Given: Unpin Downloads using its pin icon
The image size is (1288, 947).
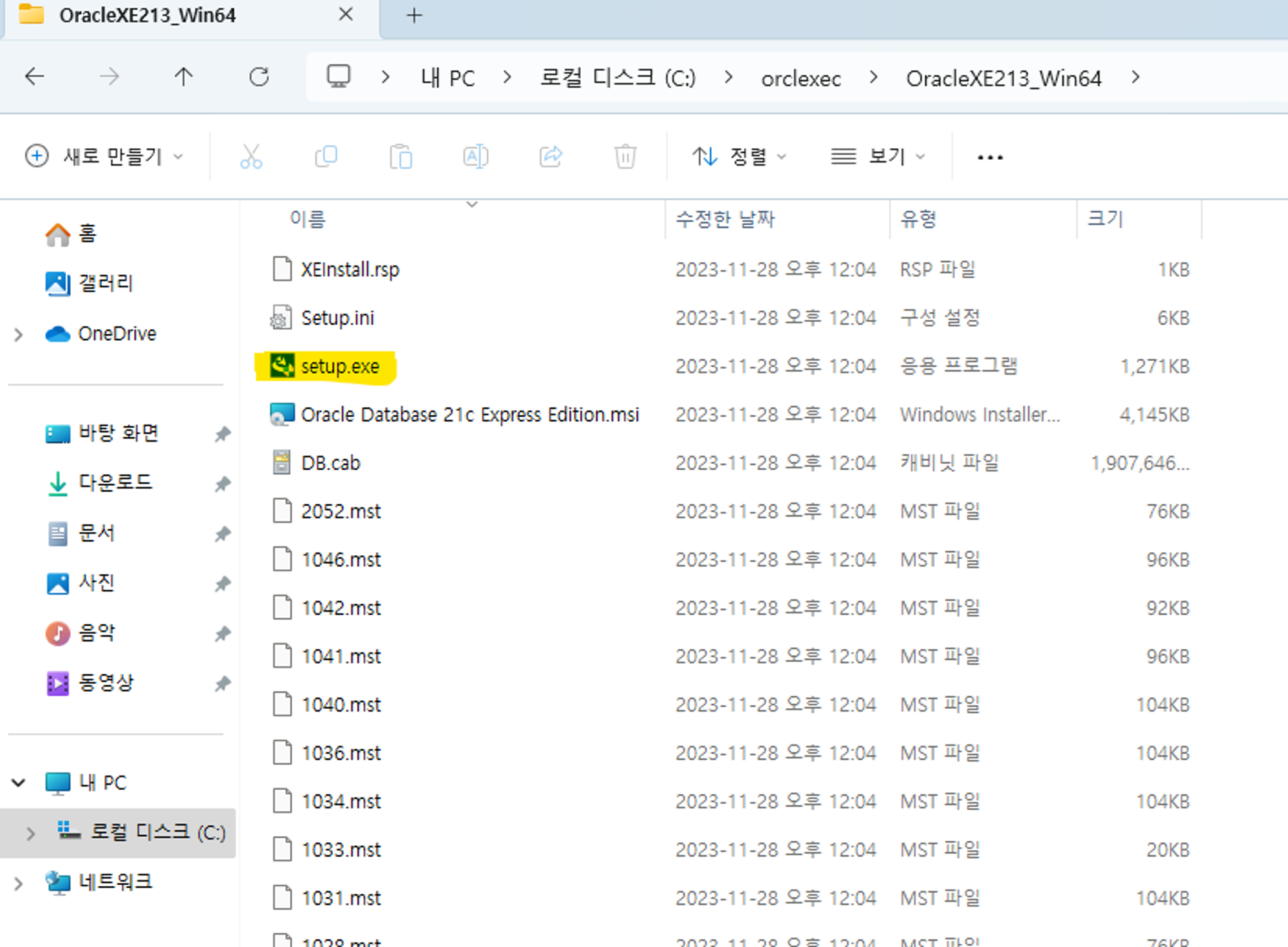Looking at the screenshot, I should [x=222, y=484].
